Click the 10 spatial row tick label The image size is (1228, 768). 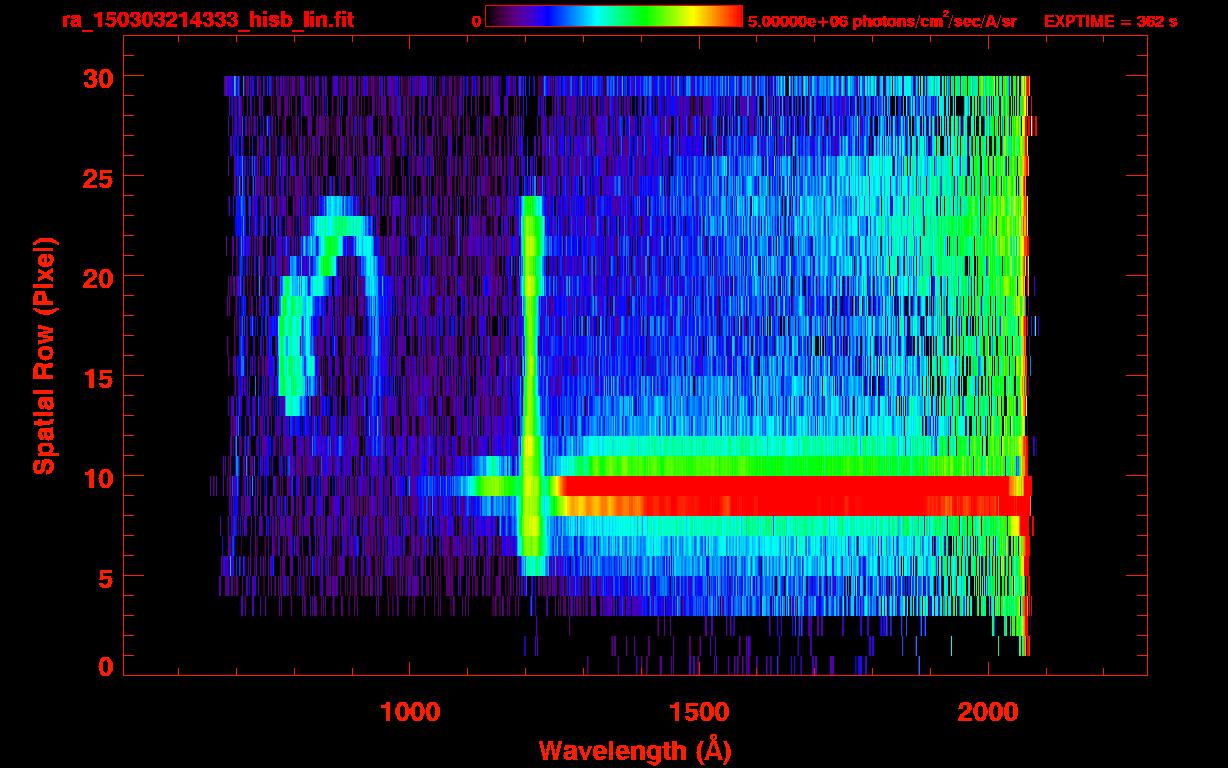pyautogui.click(x=98, y=477)
